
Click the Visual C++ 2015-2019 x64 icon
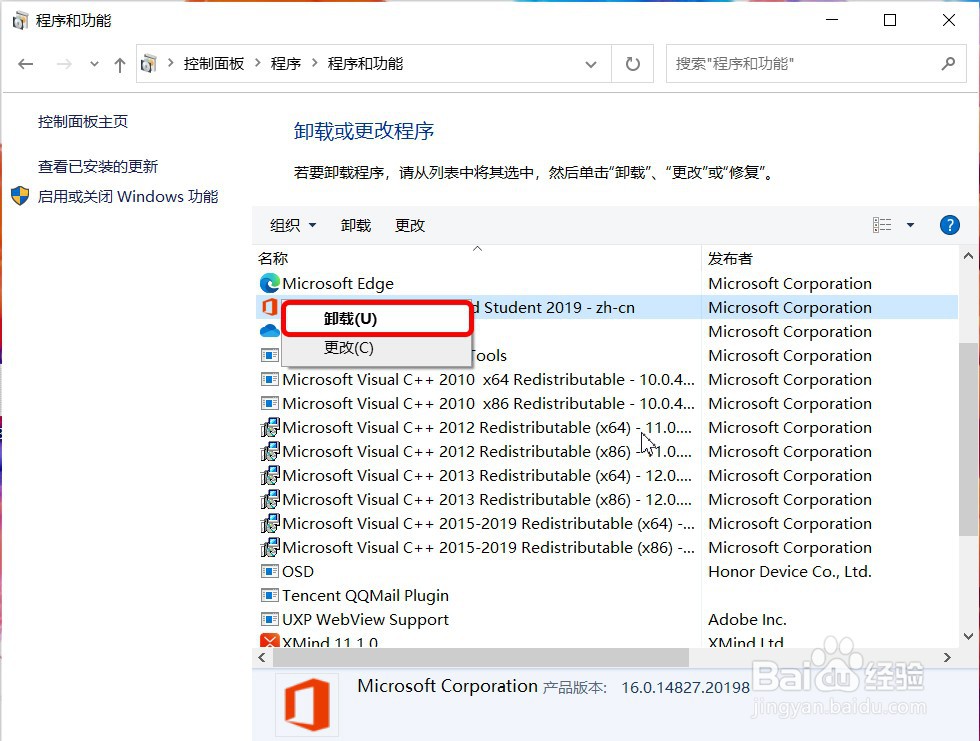point(269,524)
